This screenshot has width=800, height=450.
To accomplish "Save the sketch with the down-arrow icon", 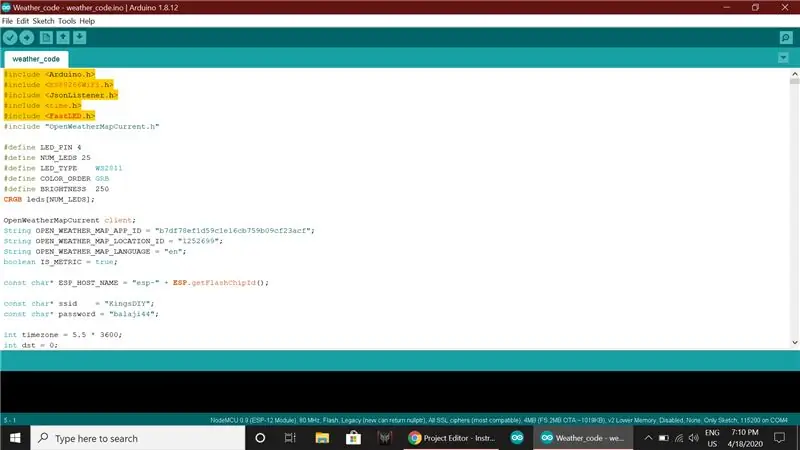I will (80, 37).
